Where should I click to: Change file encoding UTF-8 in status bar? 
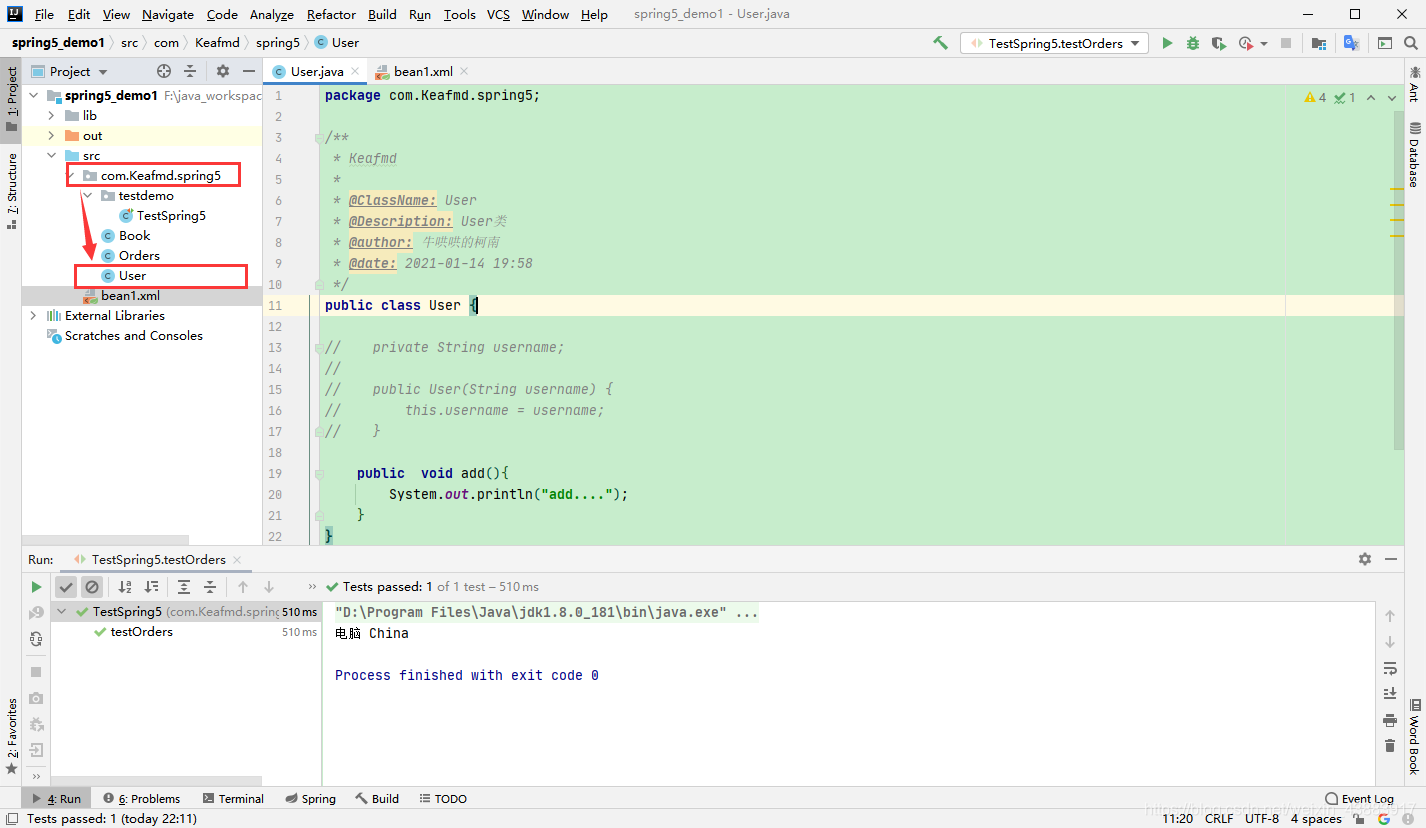point(1261,819)
